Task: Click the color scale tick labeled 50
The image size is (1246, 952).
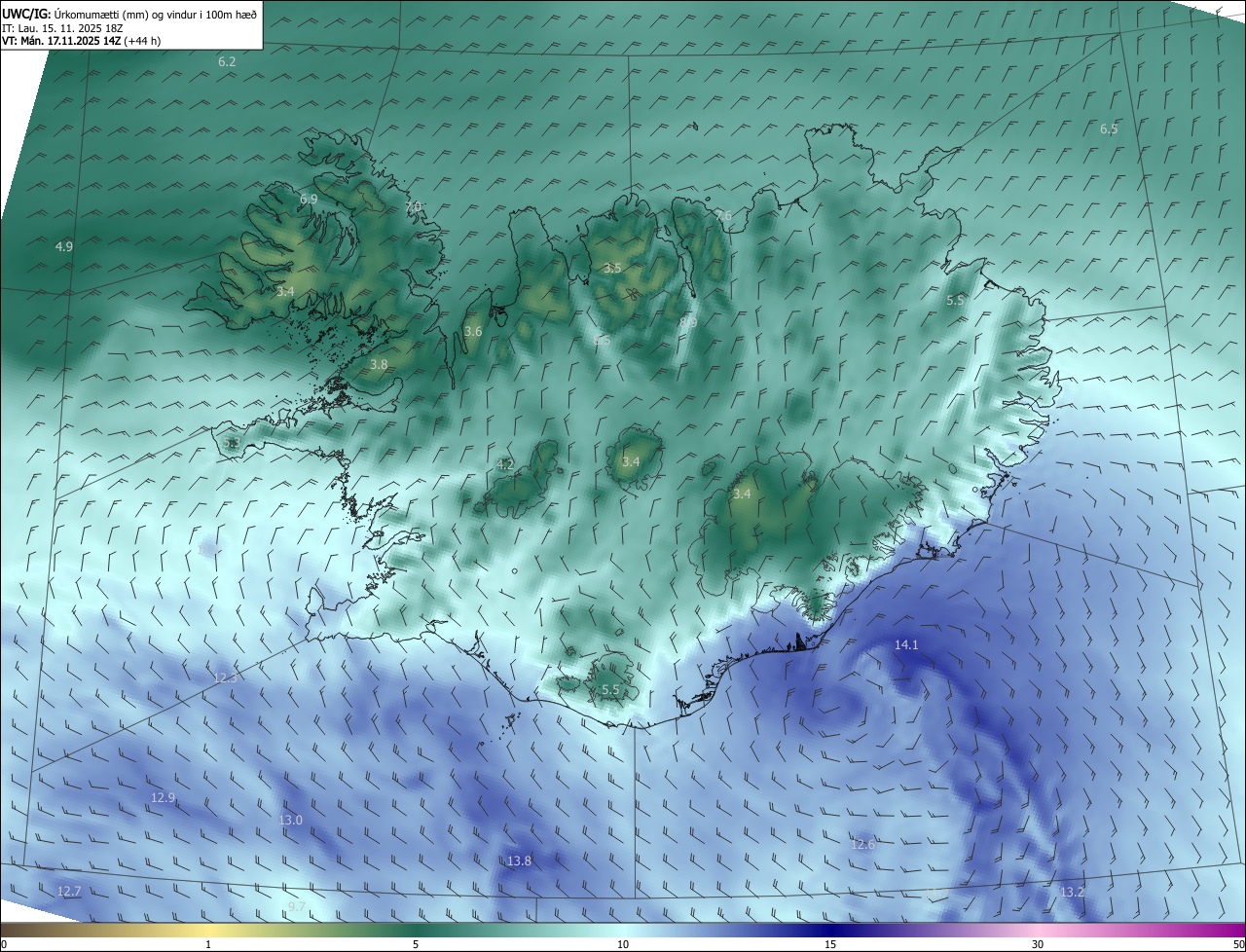Action: coord(1238,944)
